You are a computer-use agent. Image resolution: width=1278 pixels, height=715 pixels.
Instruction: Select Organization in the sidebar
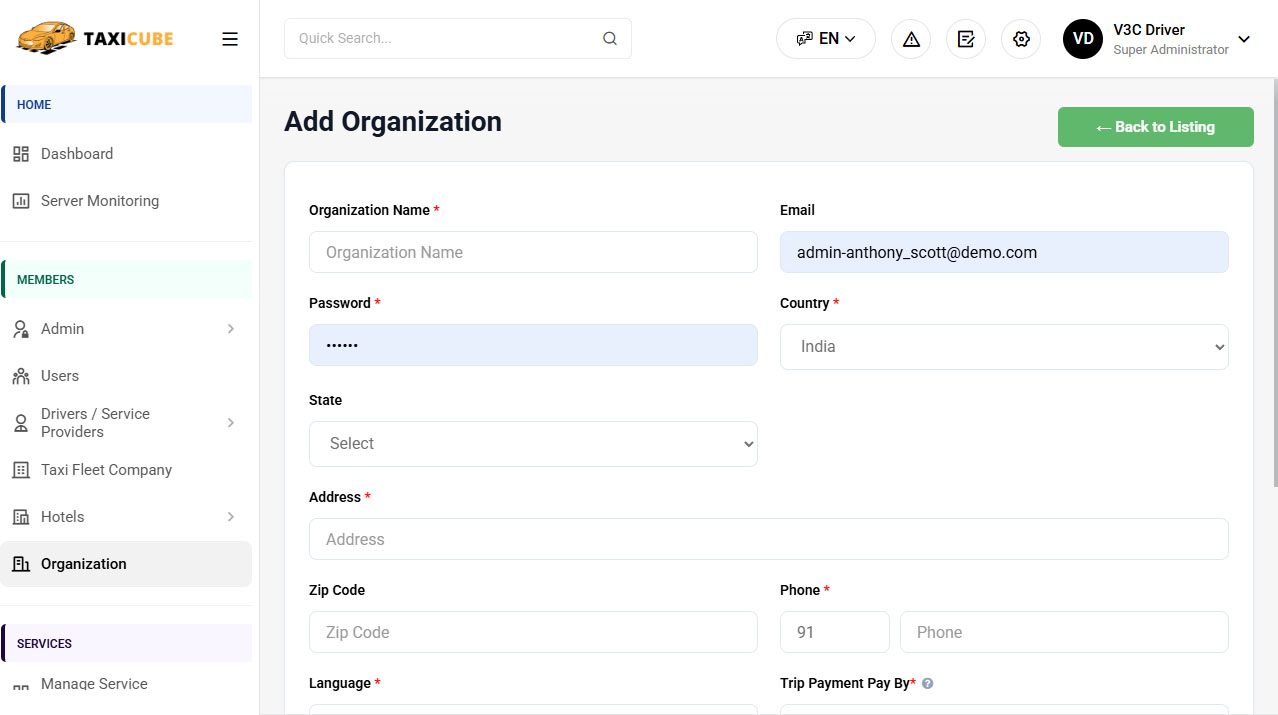click(126, 564)
